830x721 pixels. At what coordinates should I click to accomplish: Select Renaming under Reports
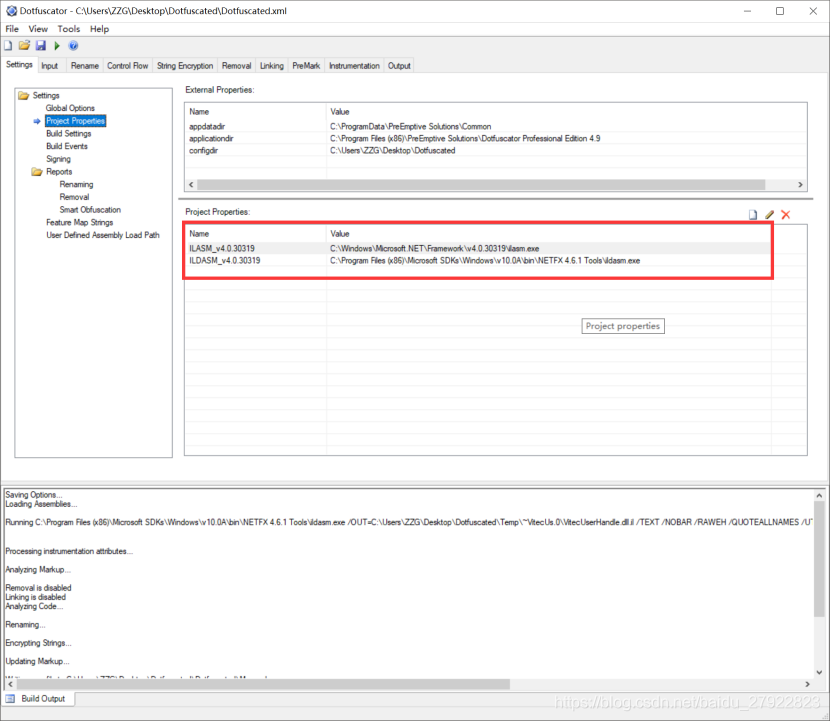76,184
